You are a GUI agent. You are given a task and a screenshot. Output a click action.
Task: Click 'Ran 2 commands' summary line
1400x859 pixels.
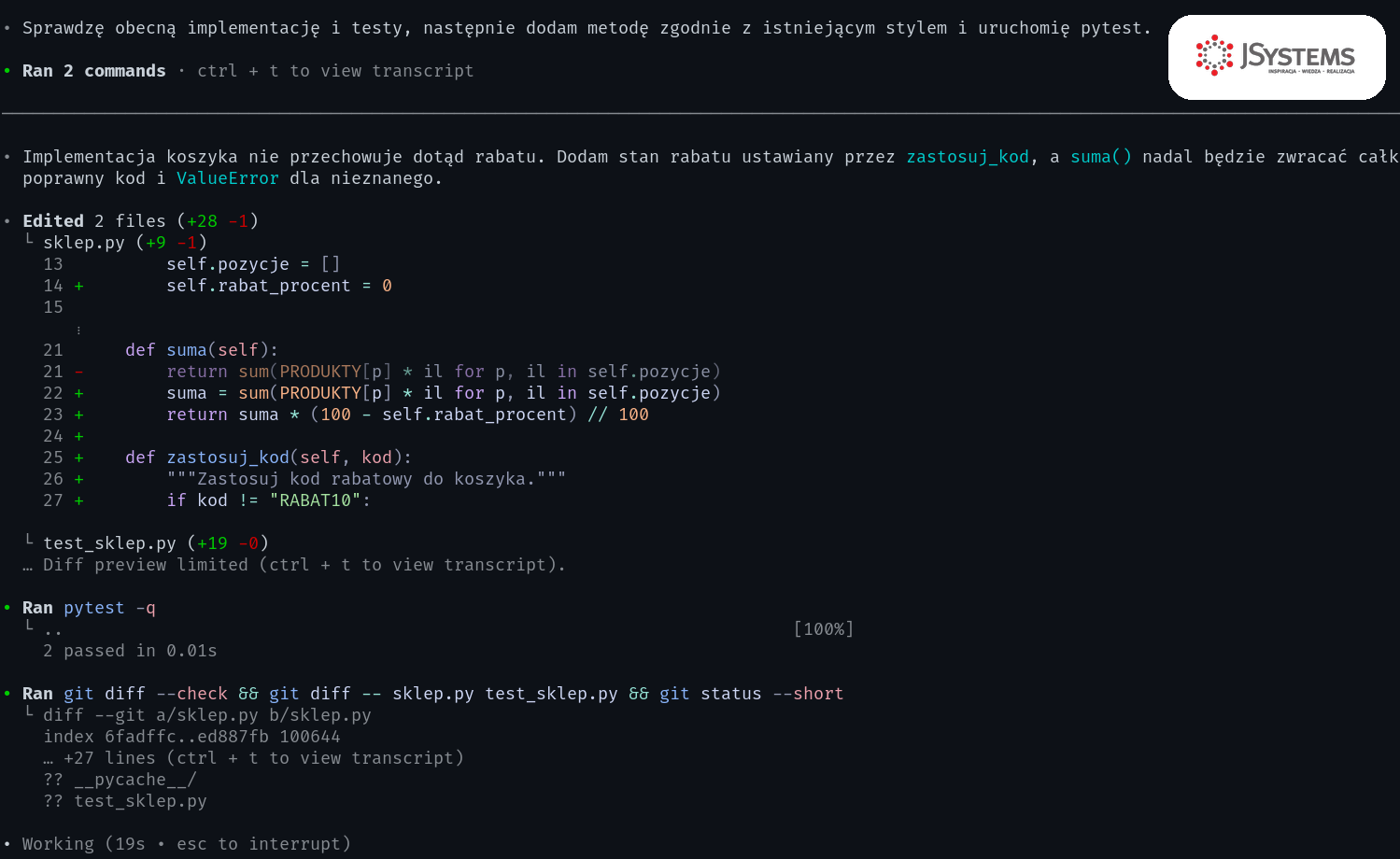(93, 71)
